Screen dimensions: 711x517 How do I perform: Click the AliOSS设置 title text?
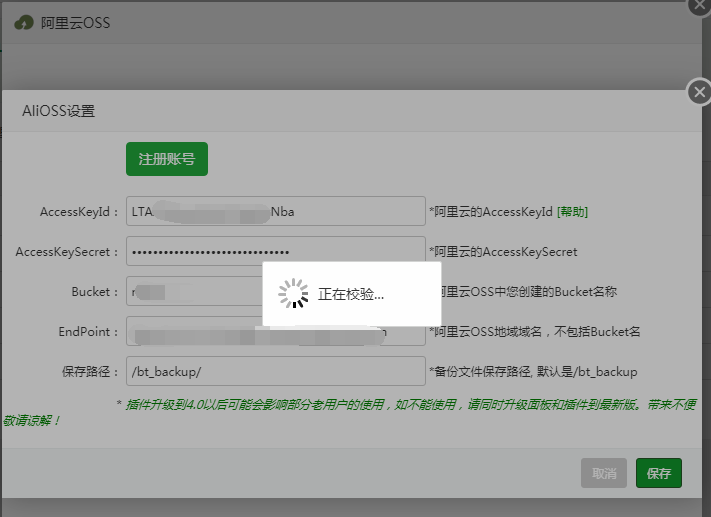(x=58, y=111)
